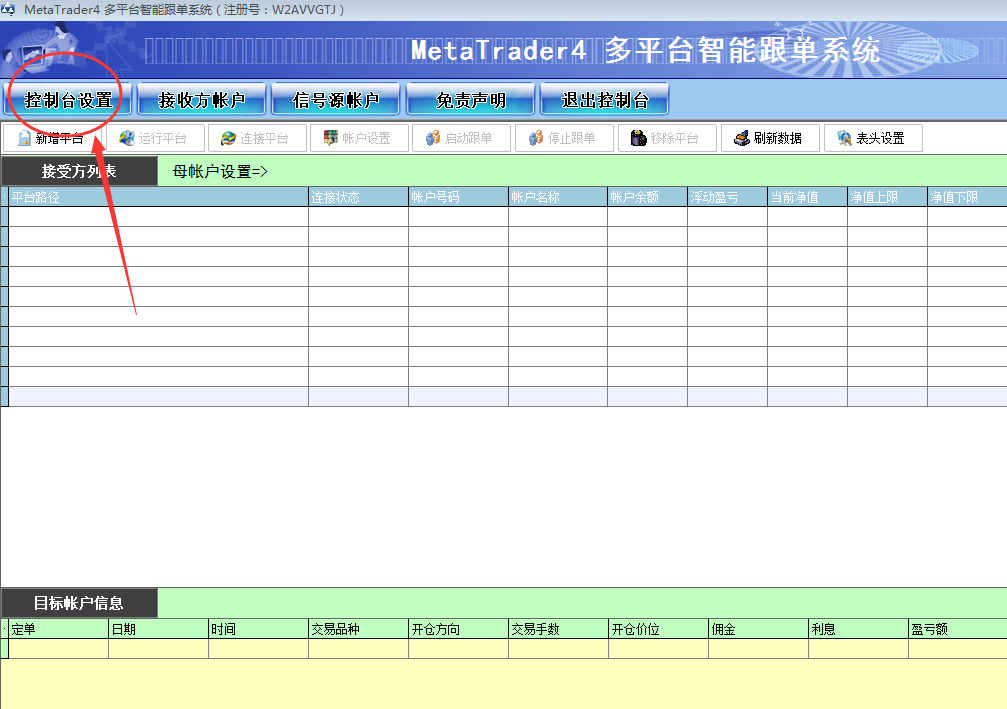Click the MetaTrader4 app icon in the title bar

click(8, 9)
